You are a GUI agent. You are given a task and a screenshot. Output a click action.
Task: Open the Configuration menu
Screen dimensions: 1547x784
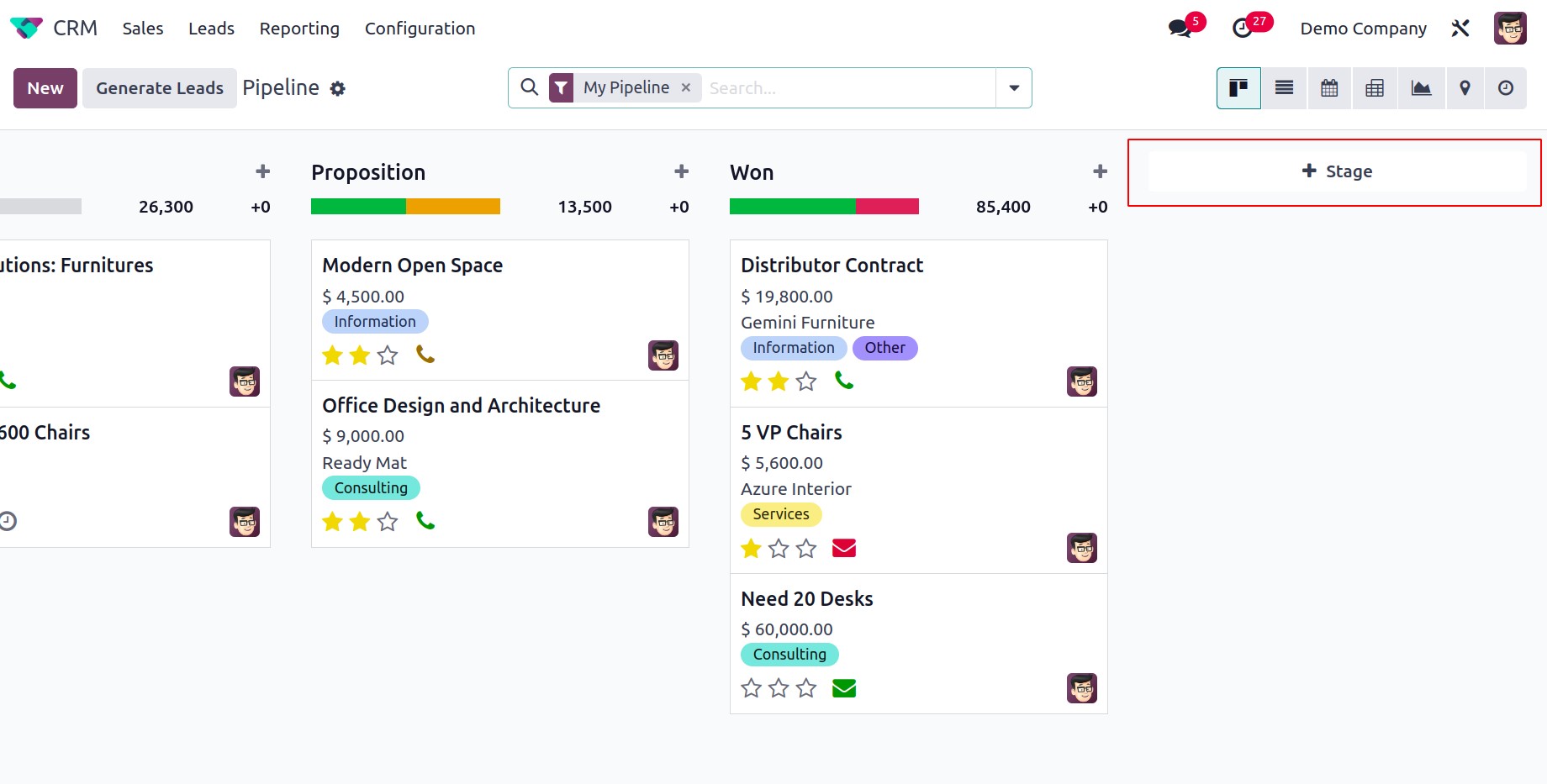(420, 29)
